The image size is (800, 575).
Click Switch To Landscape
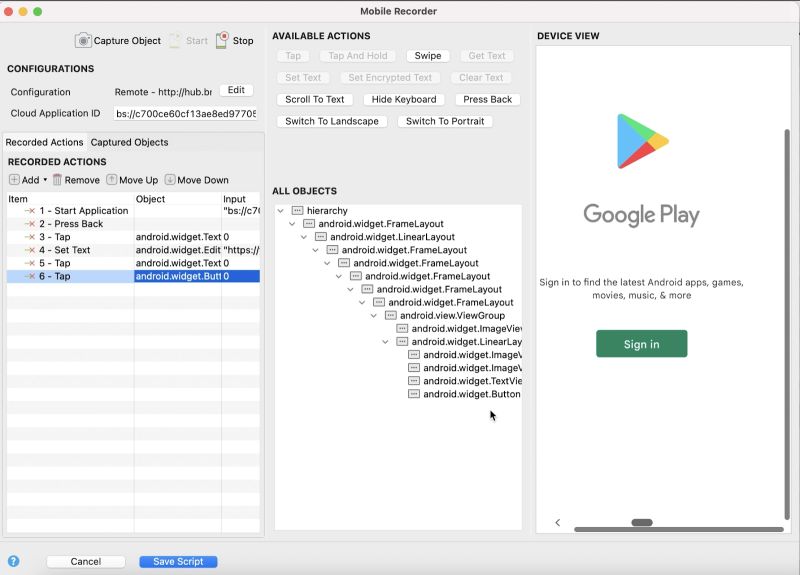click(x=332, y=121)
